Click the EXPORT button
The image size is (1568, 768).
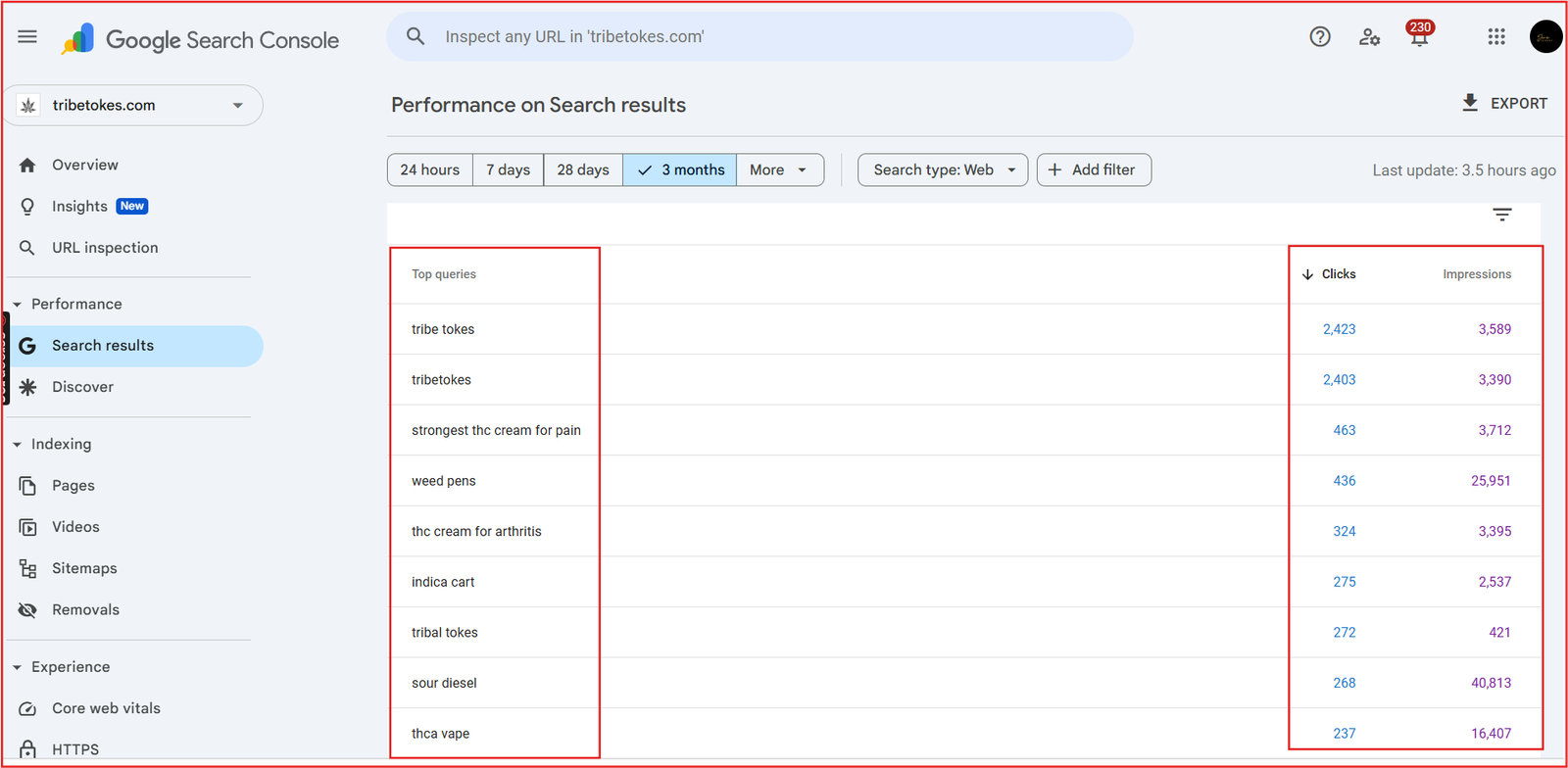coord(1504,103)
